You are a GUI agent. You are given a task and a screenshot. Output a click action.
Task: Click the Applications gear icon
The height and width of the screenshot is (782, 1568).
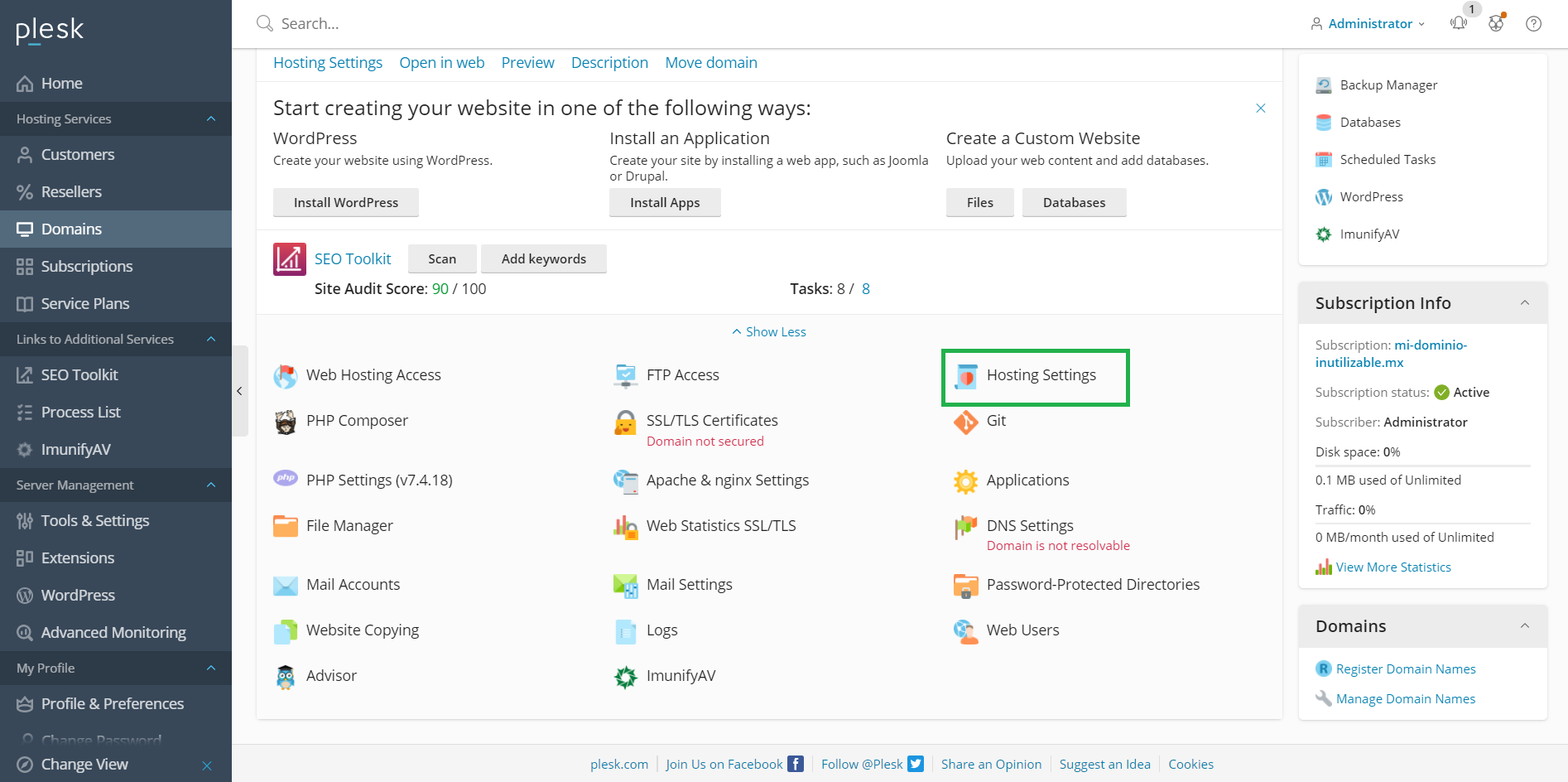[x=966, y=481]
